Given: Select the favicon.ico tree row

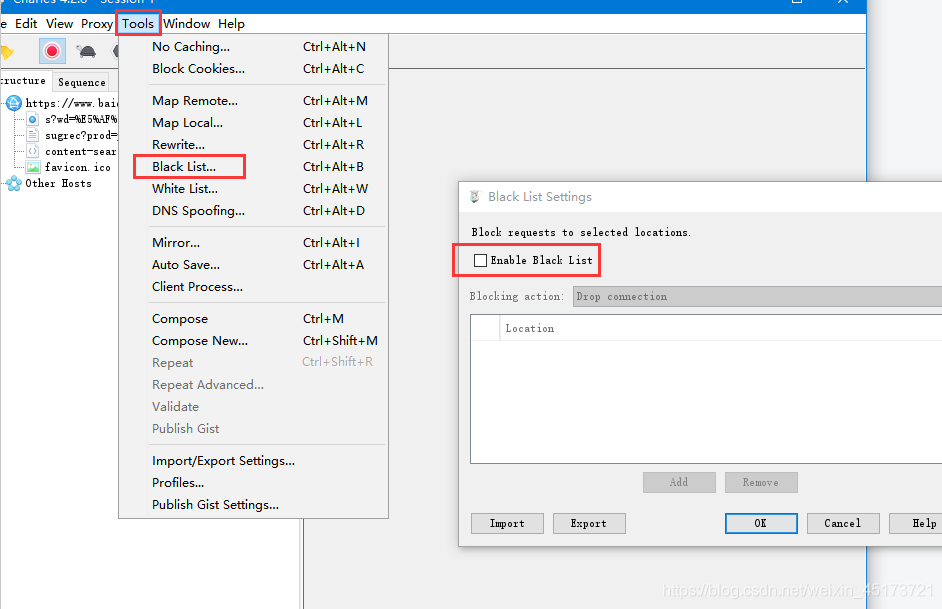Looking at the screenshot, I should [x=68, y=167].
